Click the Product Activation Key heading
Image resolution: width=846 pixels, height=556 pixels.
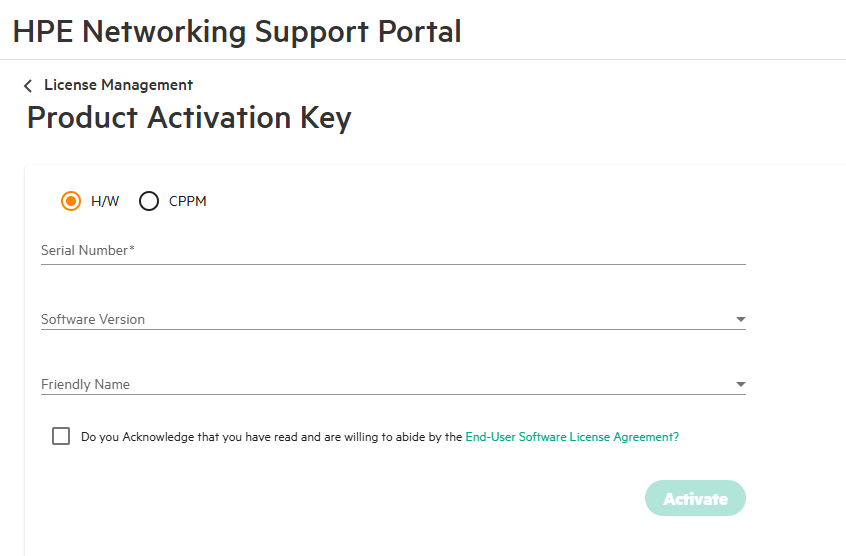pos(189,118)
